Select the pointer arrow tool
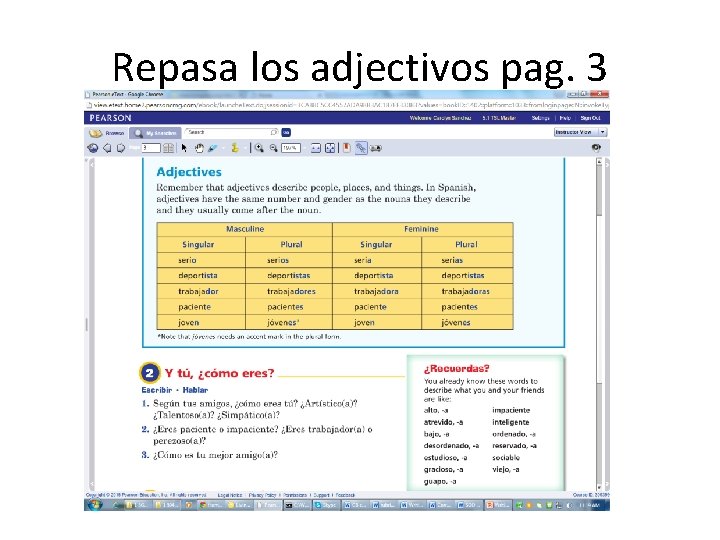The width and height of the screenshot is (720, 540). tap(184, 148)
